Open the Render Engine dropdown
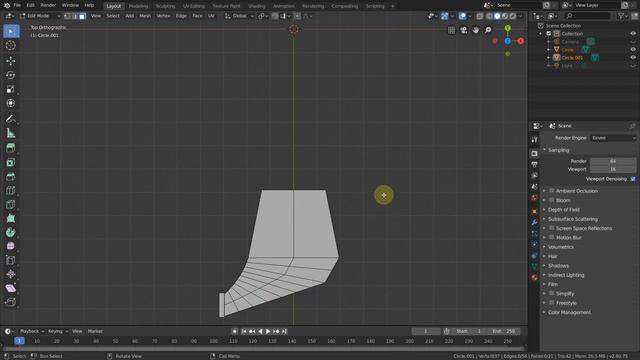Viewport: 640px width, 360px height. [613, 138]
